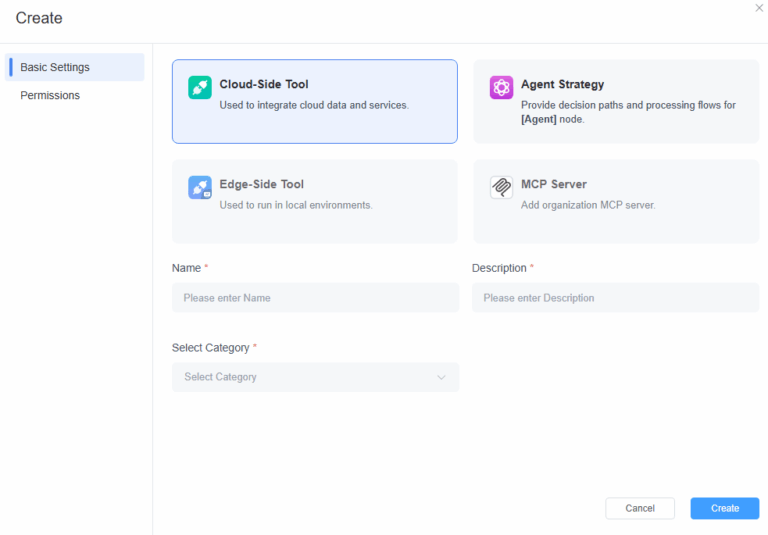Screen dimensions: 768x535
Task: Click the purple Agent Strategy icon
Action: 501,88
